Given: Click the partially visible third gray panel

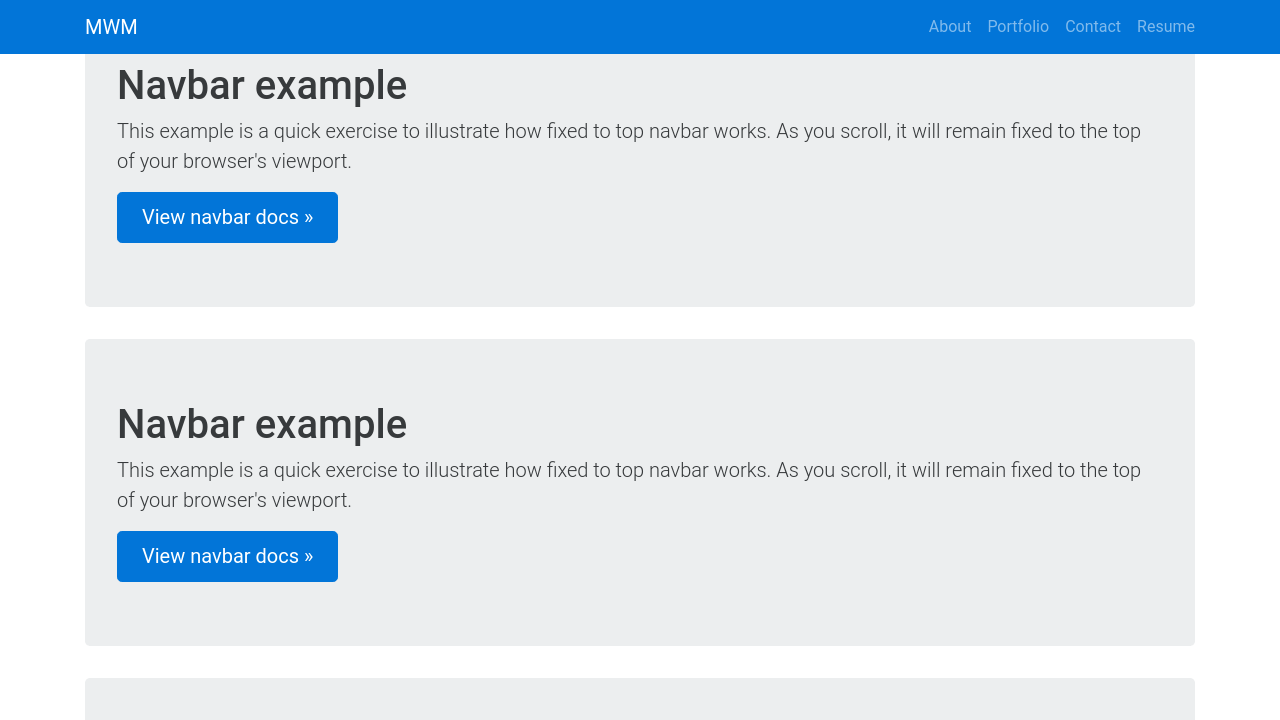Looking at the screenshot, I should (640, 700).
